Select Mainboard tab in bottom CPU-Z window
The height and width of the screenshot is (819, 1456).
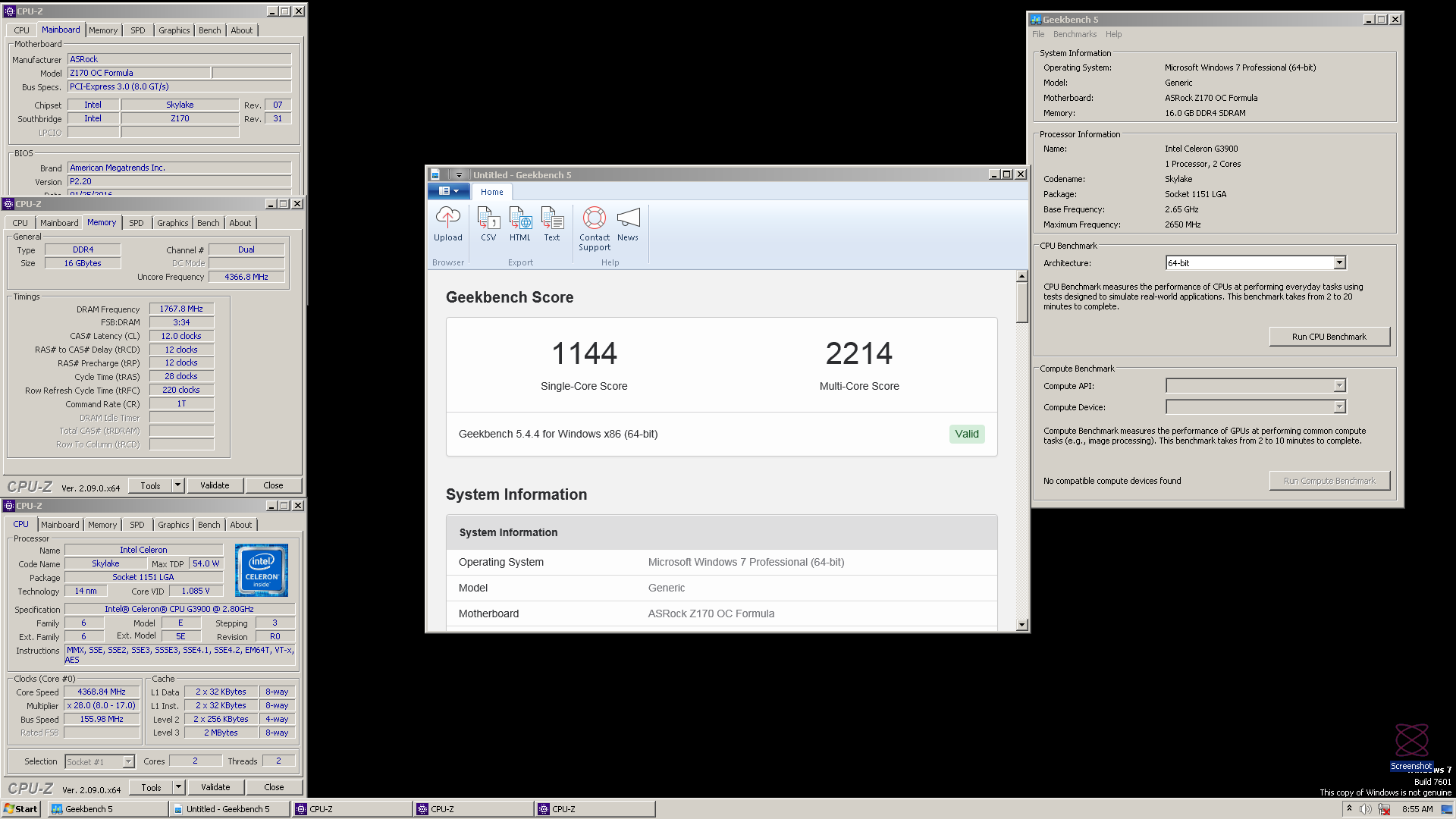pos(60,525)
